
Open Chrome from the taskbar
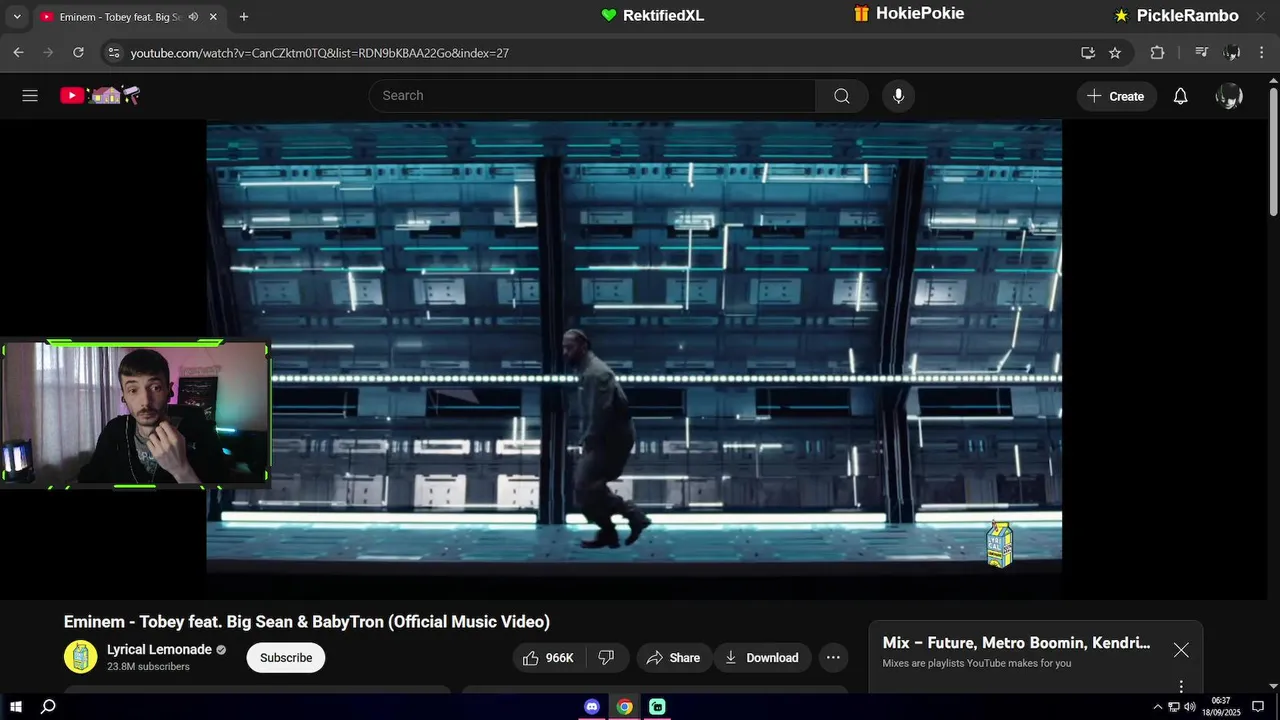[624, 707]
